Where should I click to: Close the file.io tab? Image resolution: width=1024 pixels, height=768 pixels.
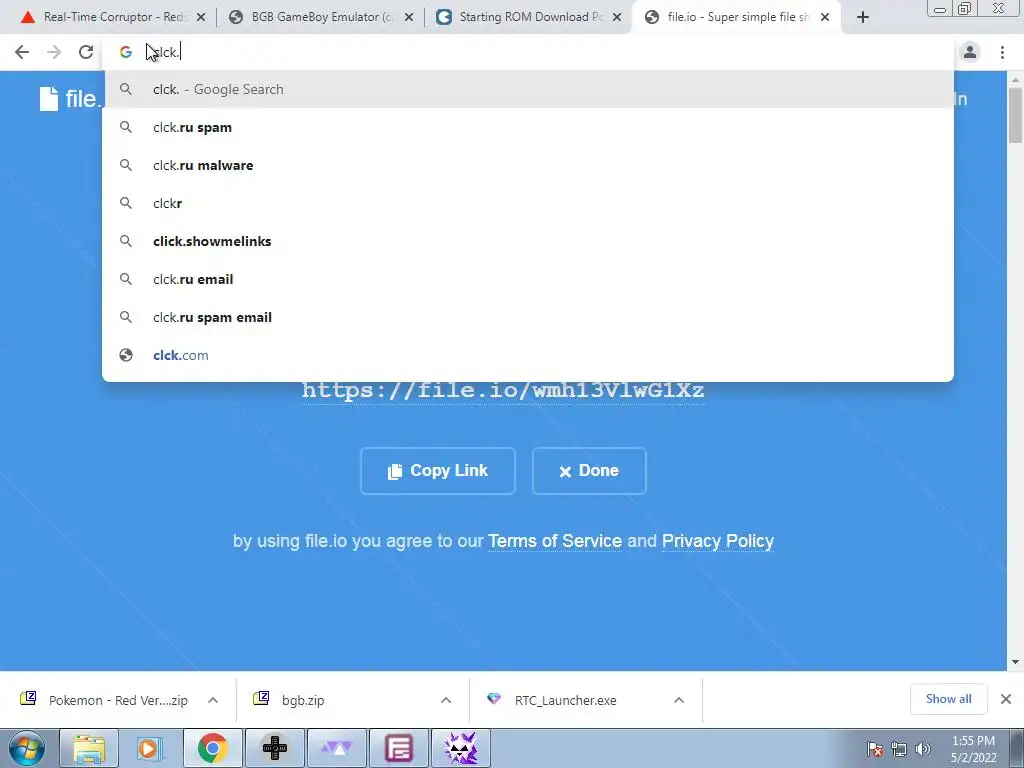825,18
